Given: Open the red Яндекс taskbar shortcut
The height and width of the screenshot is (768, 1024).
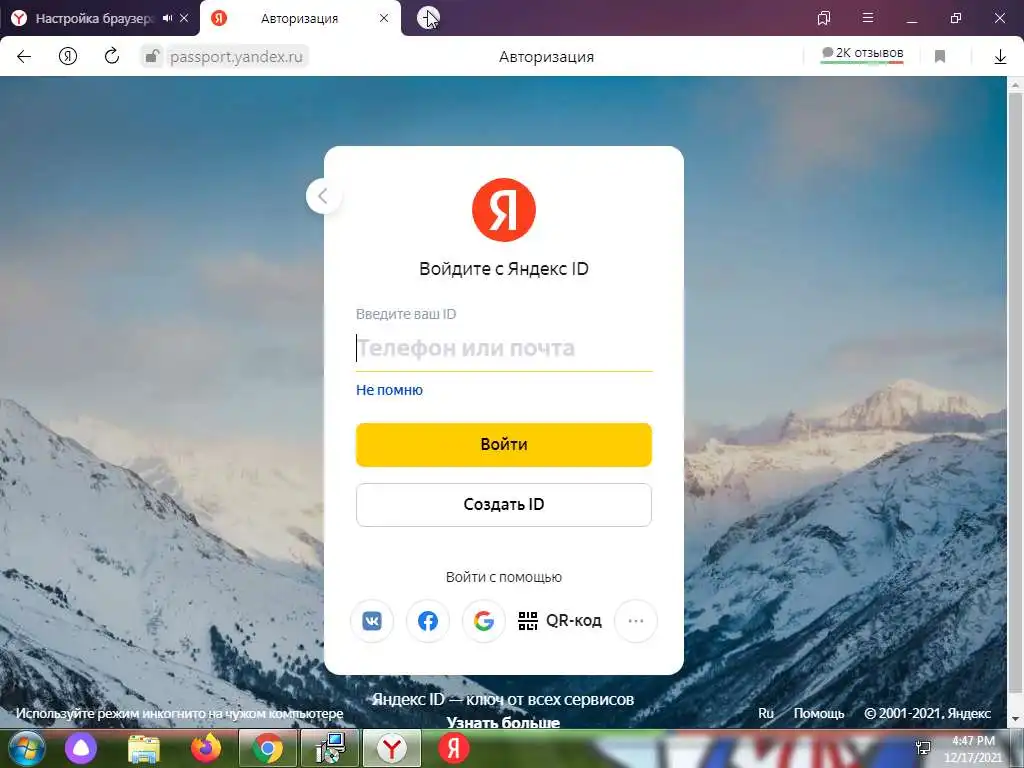Looking at the screenshot, I should [x=454, y=748].
